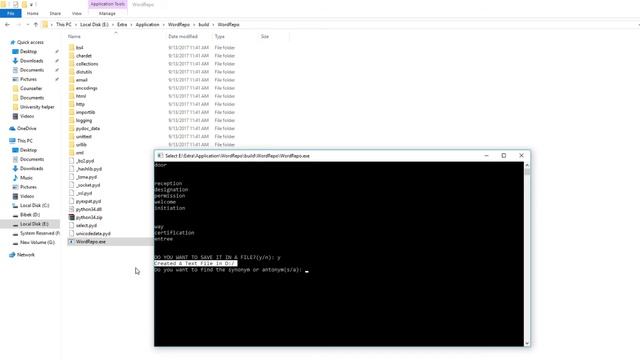The image size is (640, 360).
Task: Switch to the Home ribbon tab
Action: [x=33, y=13]
